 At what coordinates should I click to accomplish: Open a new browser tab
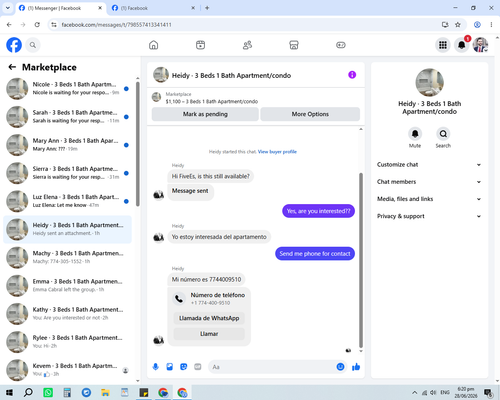click(207, 8)
